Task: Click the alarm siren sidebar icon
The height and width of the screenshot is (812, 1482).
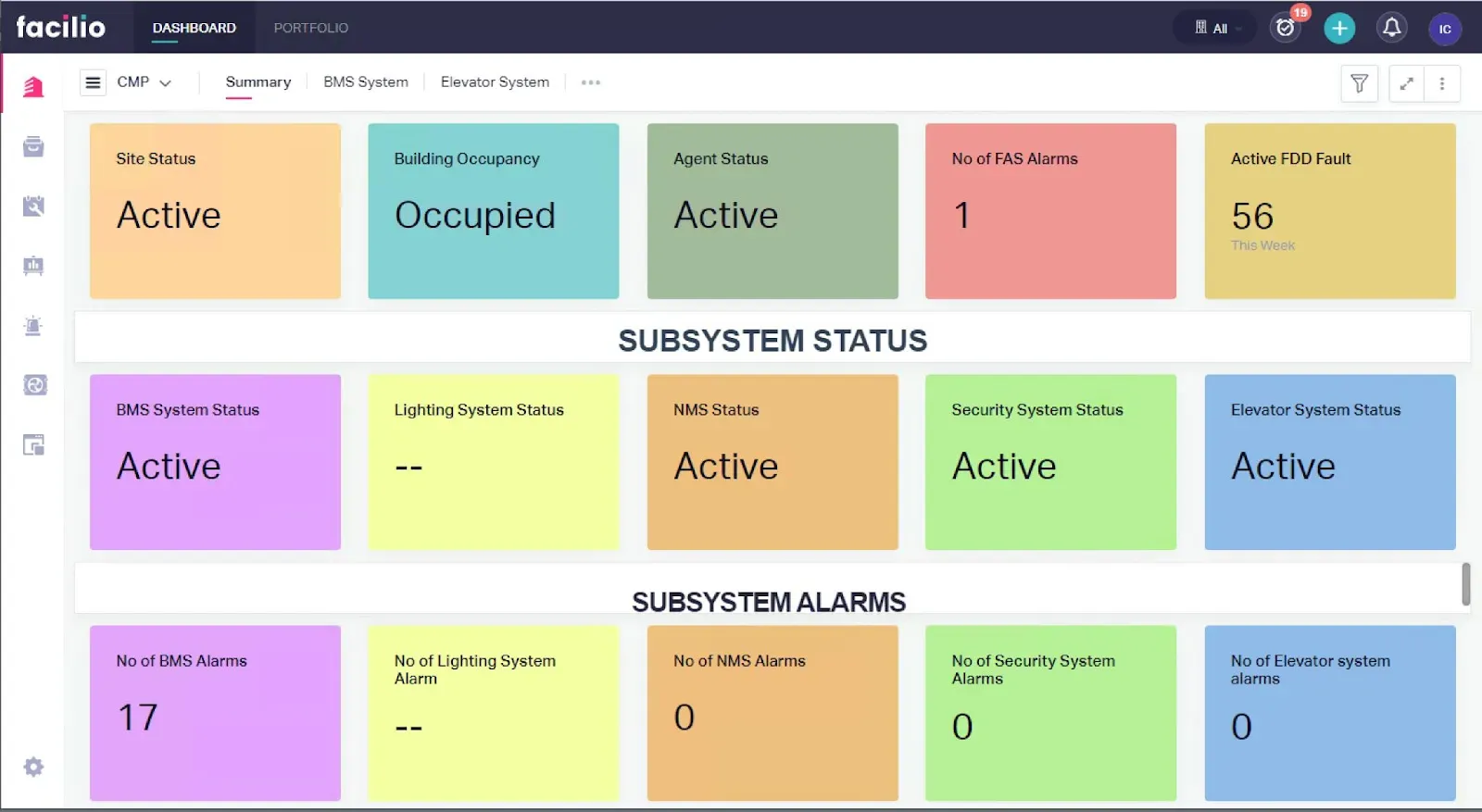Action: (x=33, y=326)
